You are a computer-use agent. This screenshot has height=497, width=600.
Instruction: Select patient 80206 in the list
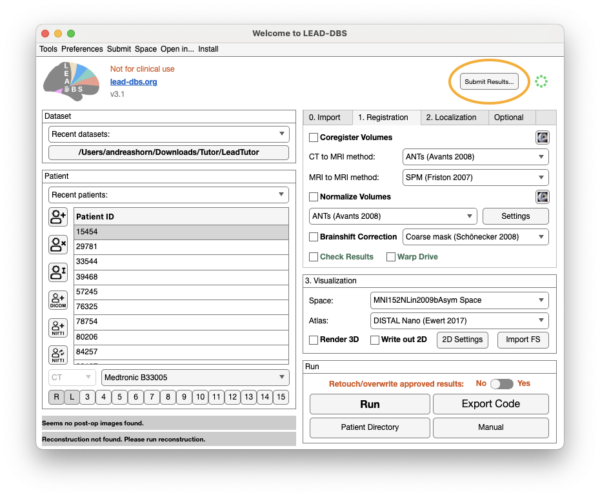tap(181, 337)
